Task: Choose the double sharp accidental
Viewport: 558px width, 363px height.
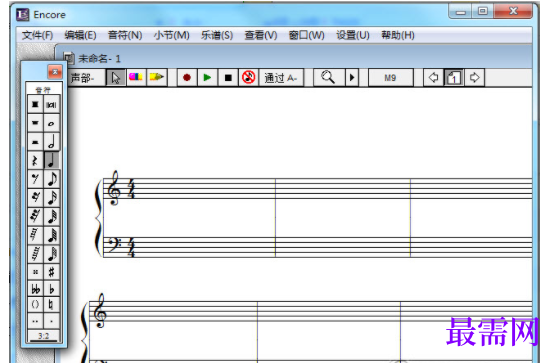Action: pyautogui.click(x=35, y=272)
